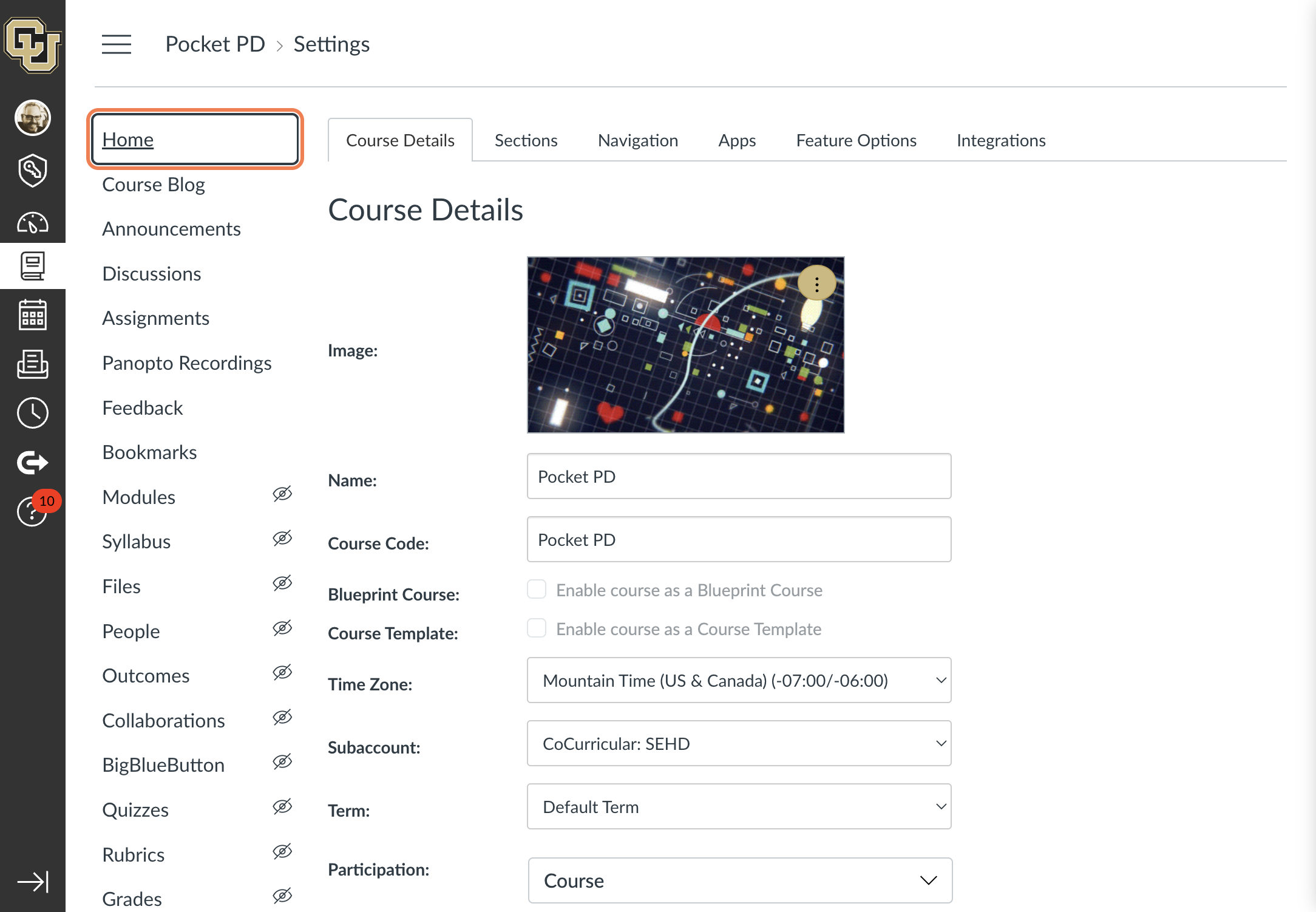The image size is (1316, 912).
Task: Go to the Dashboard gauge icon
Action: click(33, 223)
